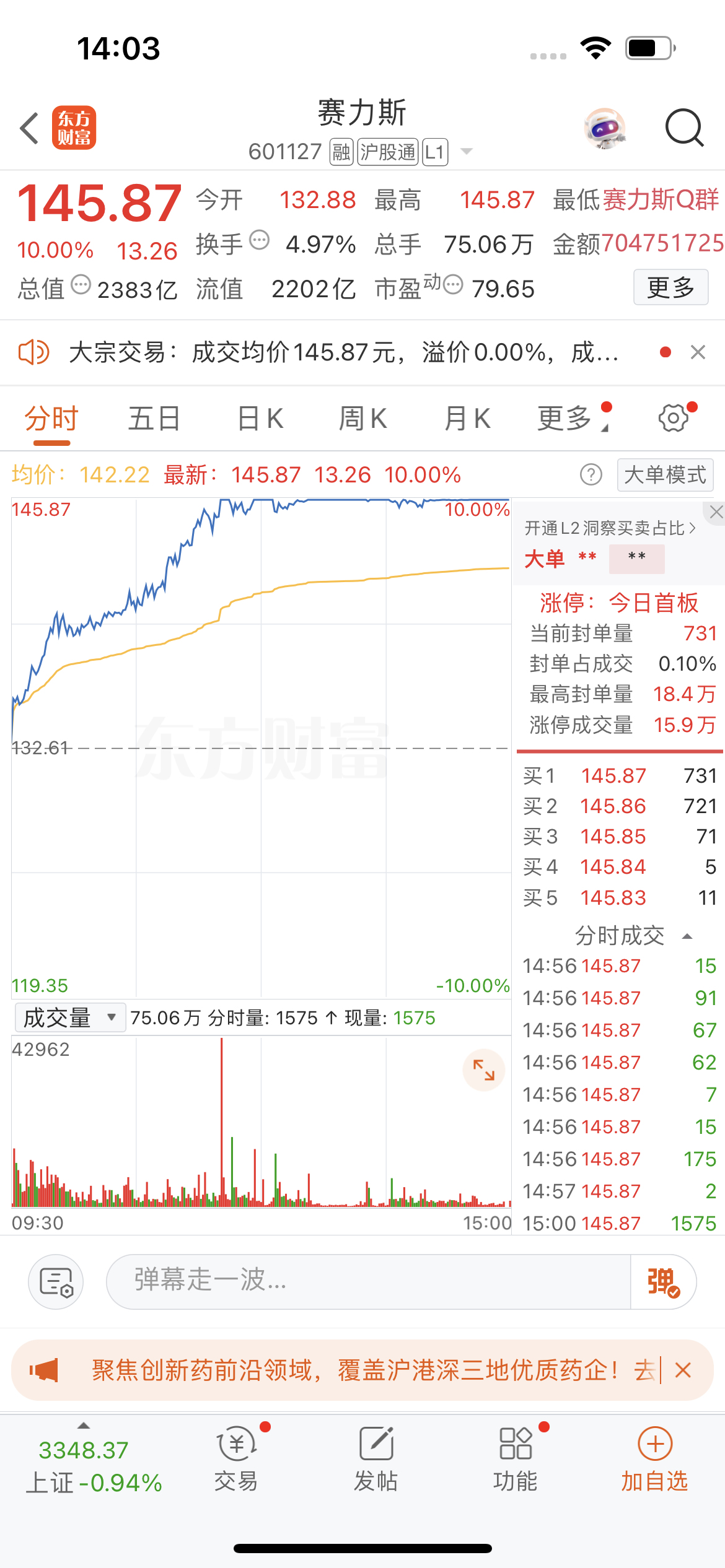Click the 去 link on banner

click(x=644, y=1370)
